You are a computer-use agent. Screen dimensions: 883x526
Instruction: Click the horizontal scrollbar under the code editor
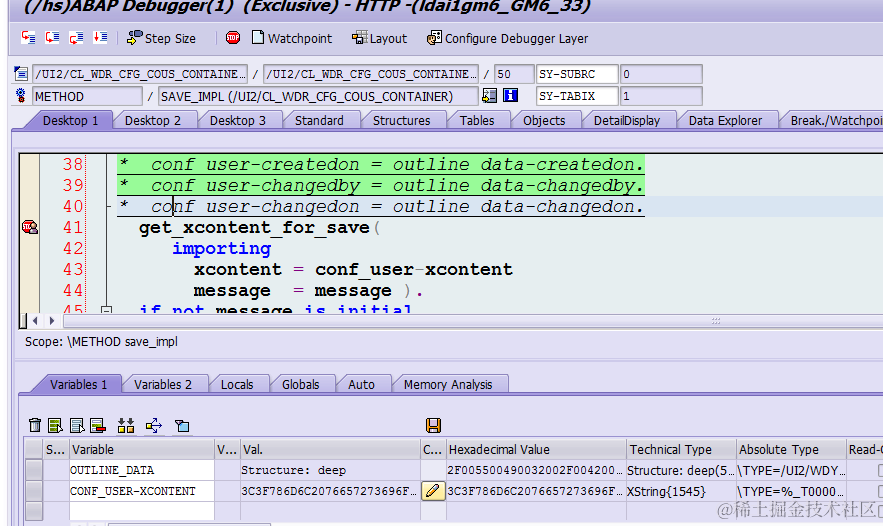(473, 320)
